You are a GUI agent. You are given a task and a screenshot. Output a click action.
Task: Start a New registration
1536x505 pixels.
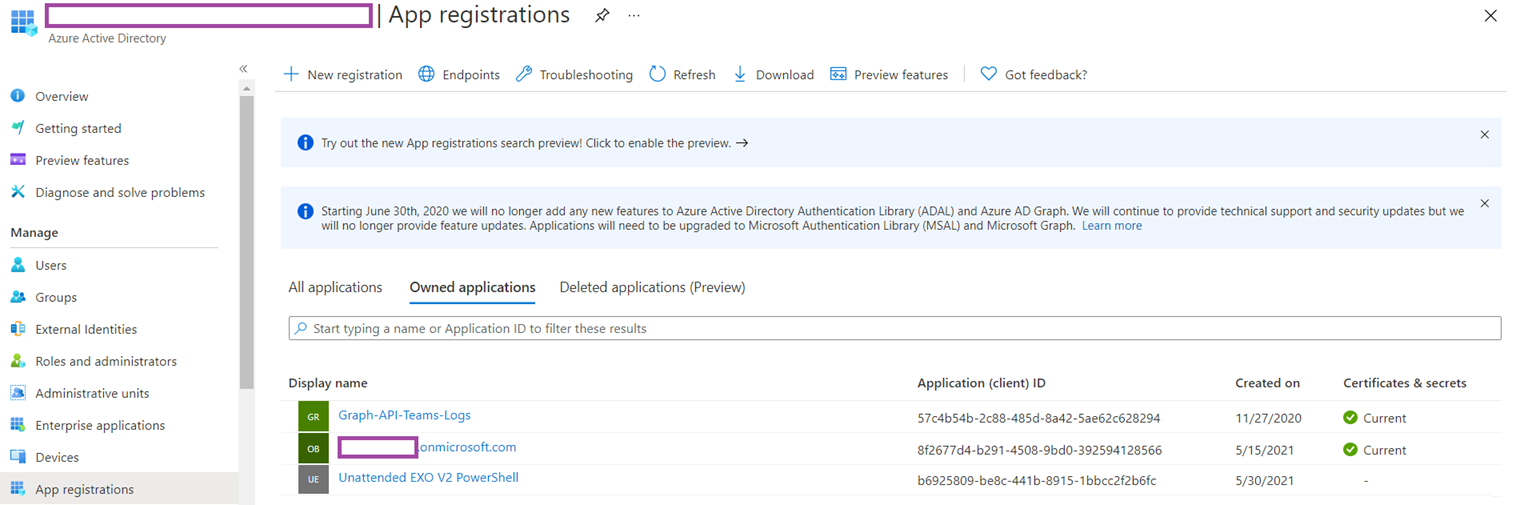(x=343, y=74)
